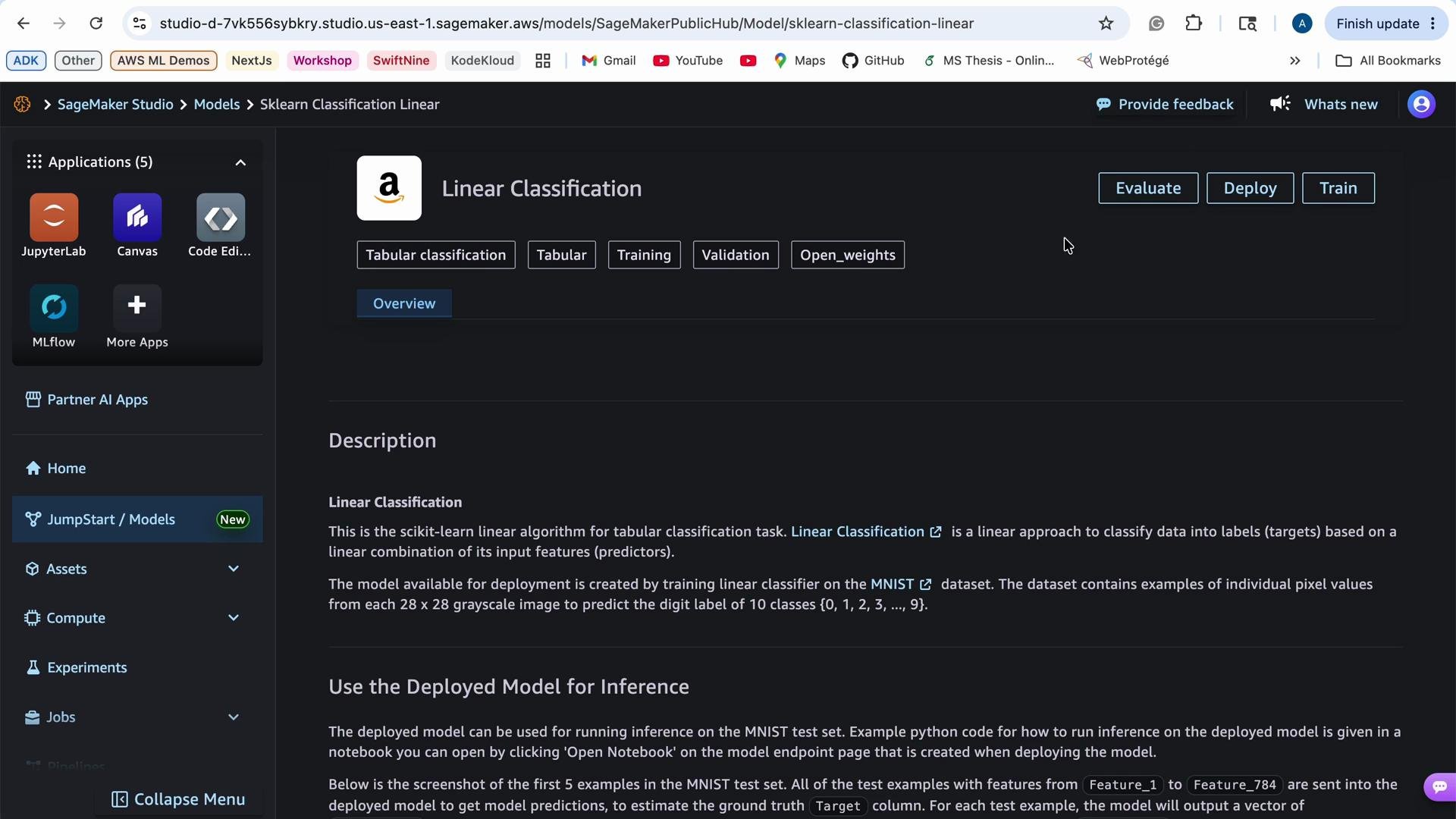The height and width of the screenshot is (819, 1456).
Task: Click the browser forward arrow
Action: point(60,24)
